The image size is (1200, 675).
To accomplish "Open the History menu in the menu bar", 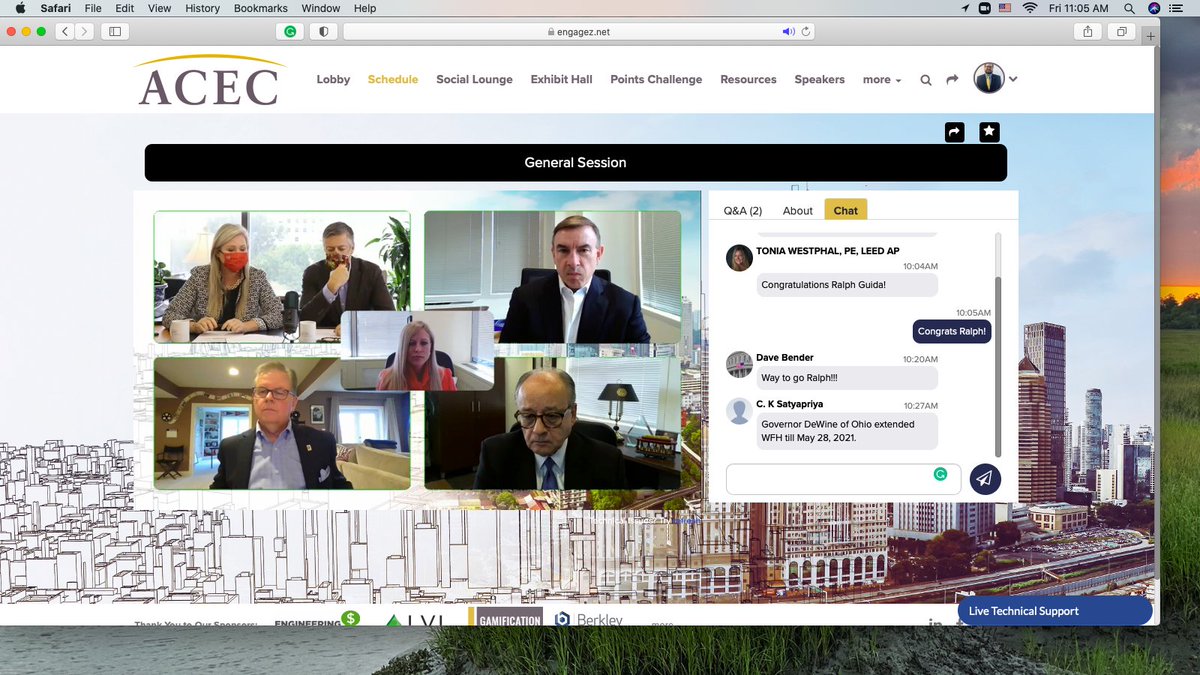I will 202,8.
